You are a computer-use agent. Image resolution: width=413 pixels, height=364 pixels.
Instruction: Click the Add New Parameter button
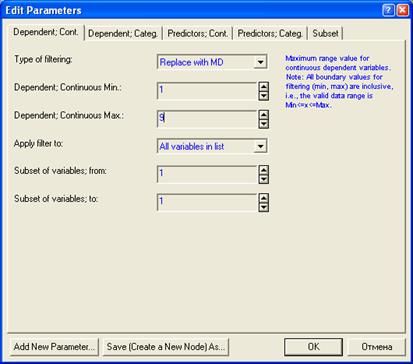54,347
